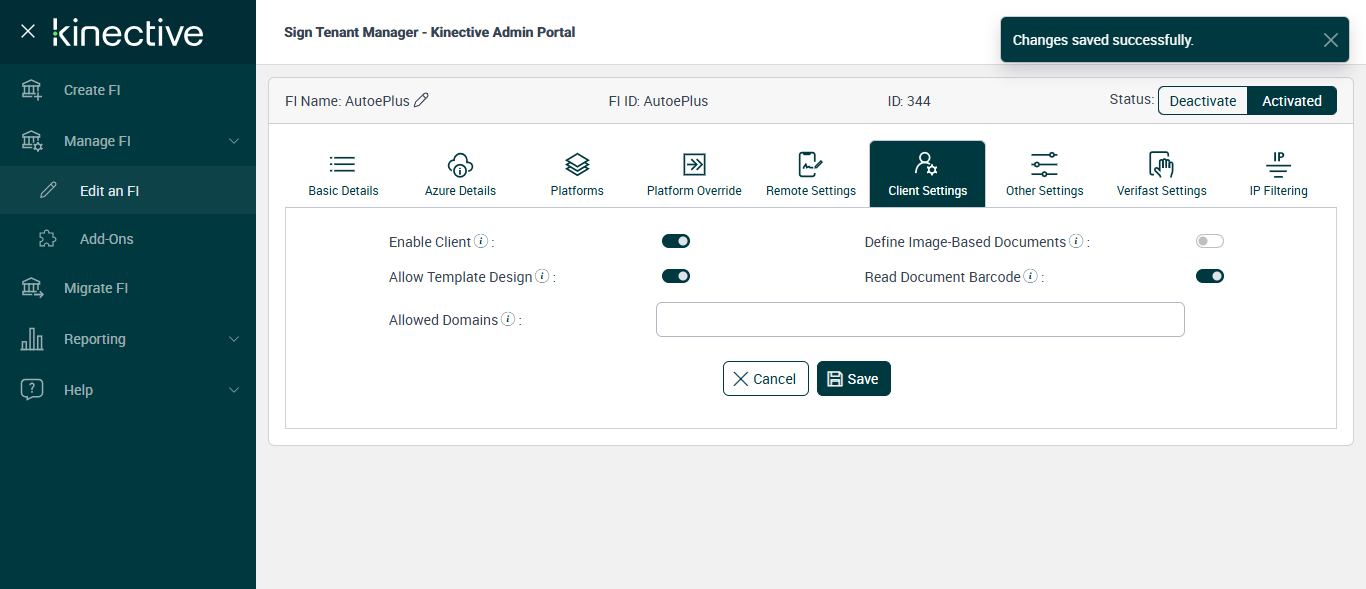This screenshot has width=1366, height=589.
Task: Open Add-Ons in the sidebar
Action: [128, 239]
